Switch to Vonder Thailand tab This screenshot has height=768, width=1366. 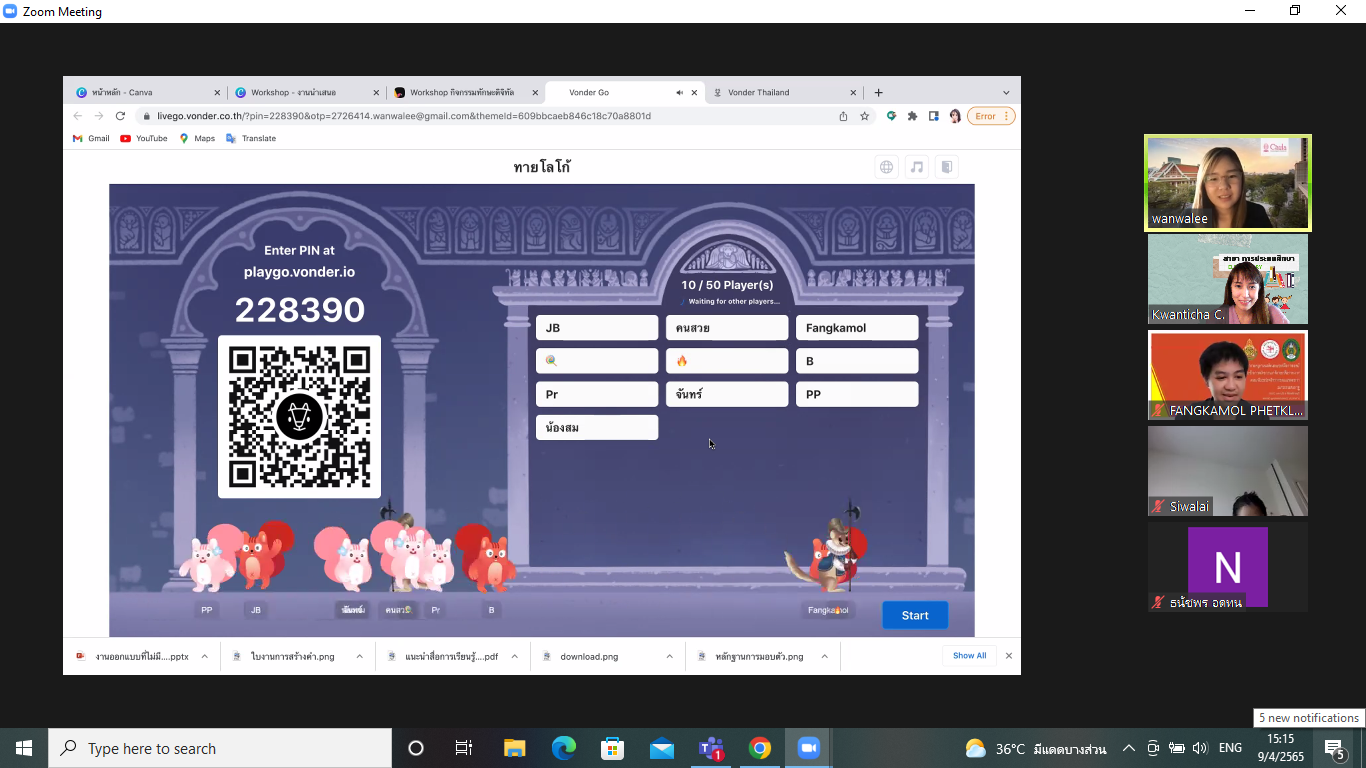click(x=784, y=92)
